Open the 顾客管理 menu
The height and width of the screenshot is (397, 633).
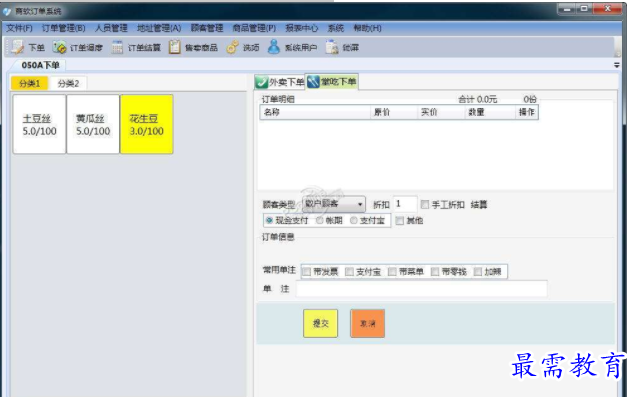pyautogui.click(x=207, y=28)
